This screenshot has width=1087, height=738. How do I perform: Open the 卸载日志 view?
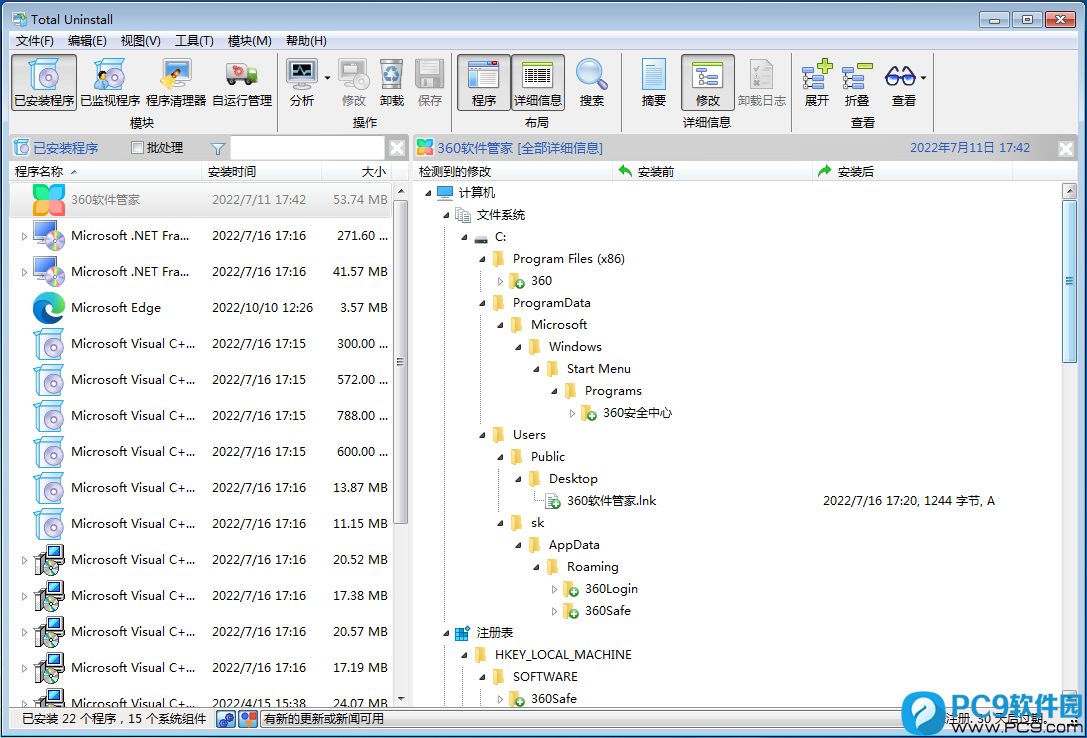tap(762, 82)
